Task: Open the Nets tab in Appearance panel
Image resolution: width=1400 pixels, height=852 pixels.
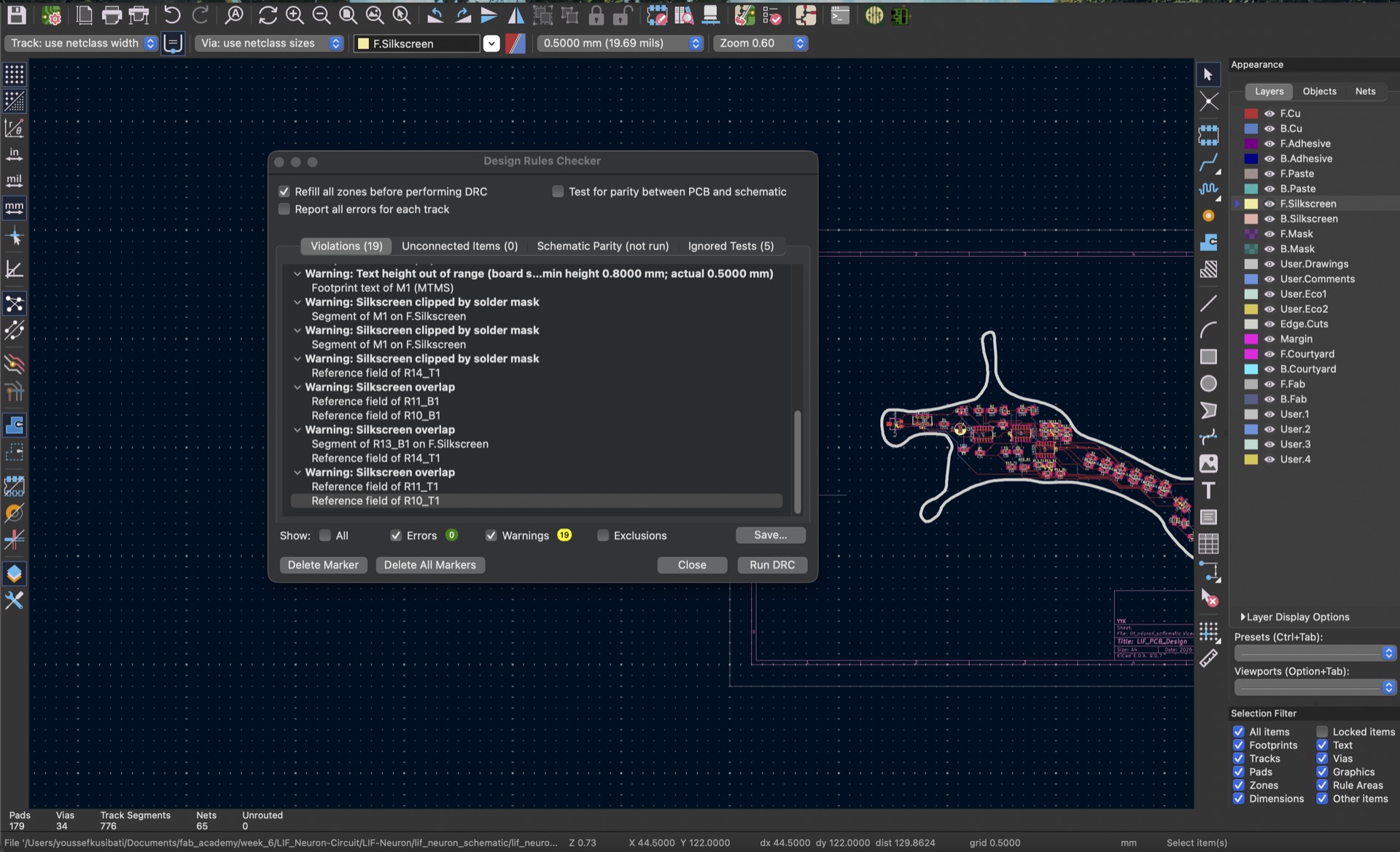Action: [x=1365, y=91]
